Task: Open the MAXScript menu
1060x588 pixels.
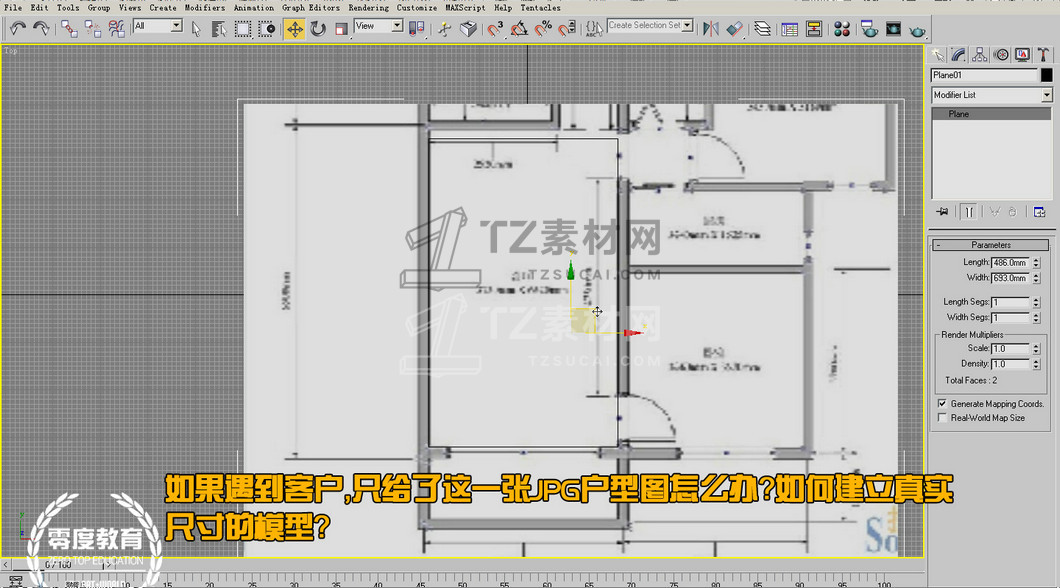Action: pos(465,7)
